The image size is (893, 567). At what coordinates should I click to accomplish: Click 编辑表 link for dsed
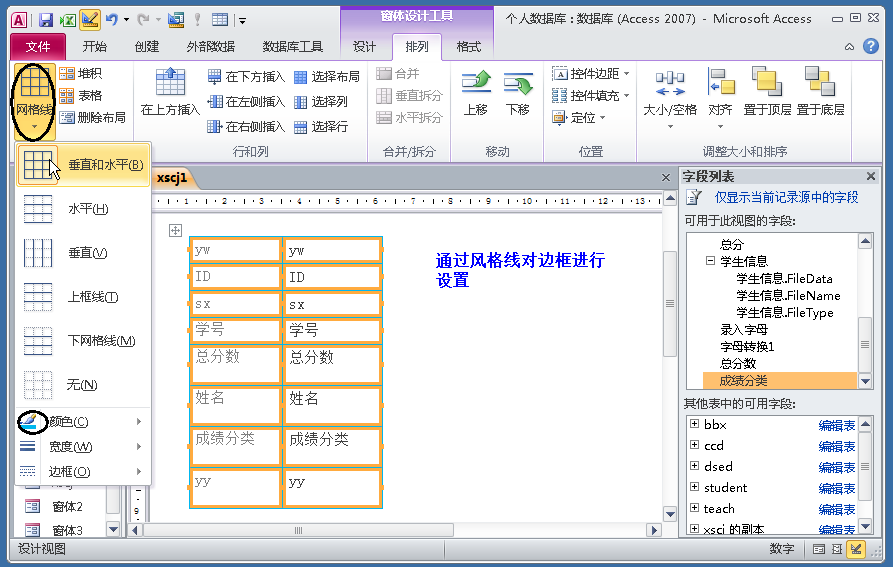[x=837, y=467]
